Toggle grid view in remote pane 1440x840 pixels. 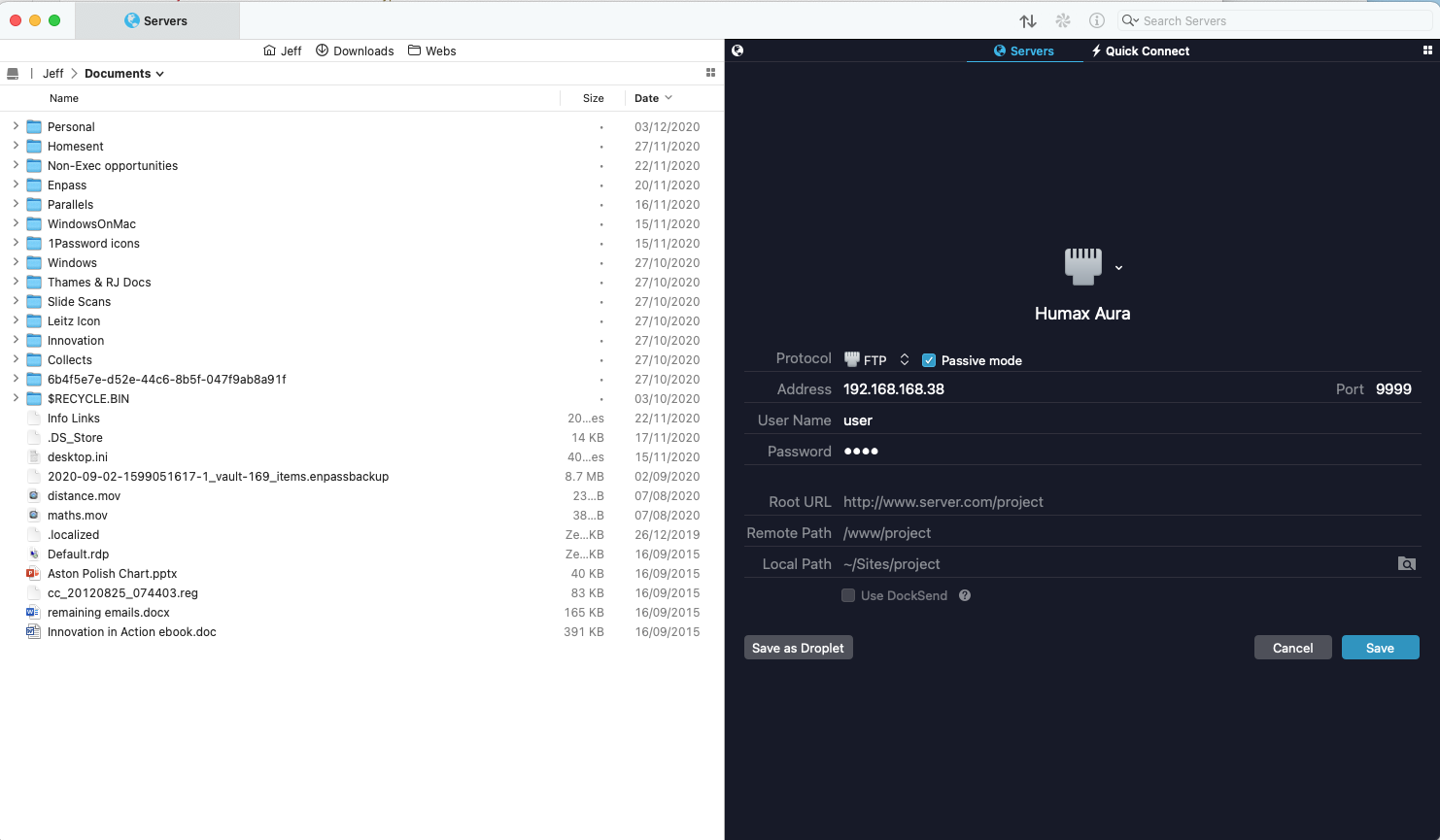1427,50
